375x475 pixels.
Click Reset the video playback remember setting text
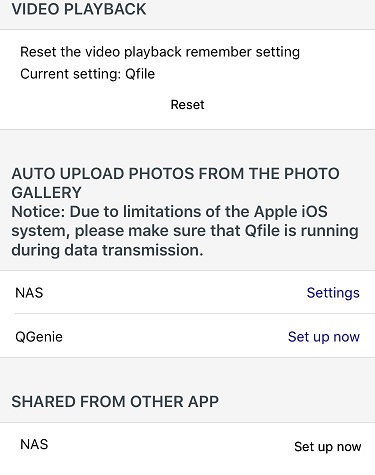[x=160, y=52]
